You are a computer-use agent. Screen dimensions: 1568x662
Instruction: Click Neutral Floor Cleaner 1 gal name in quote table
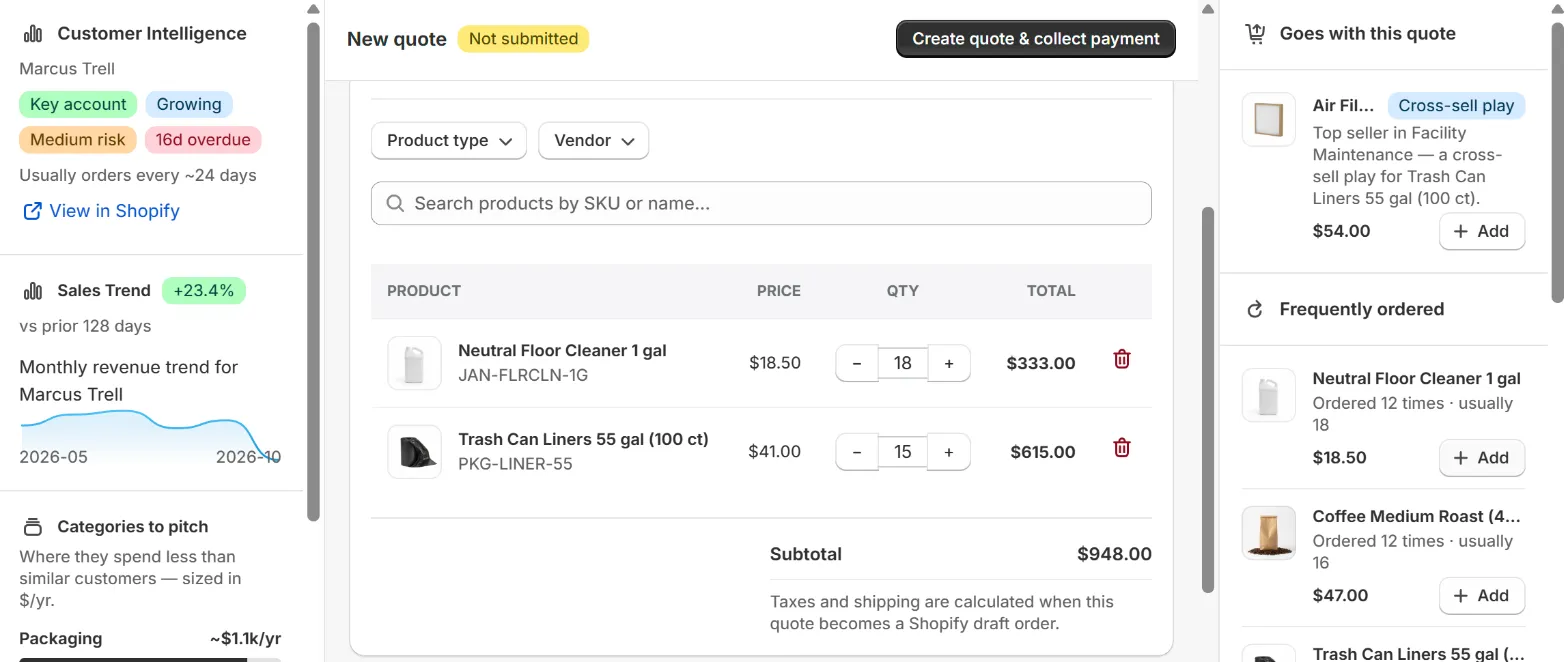click(x=562, y=351)
